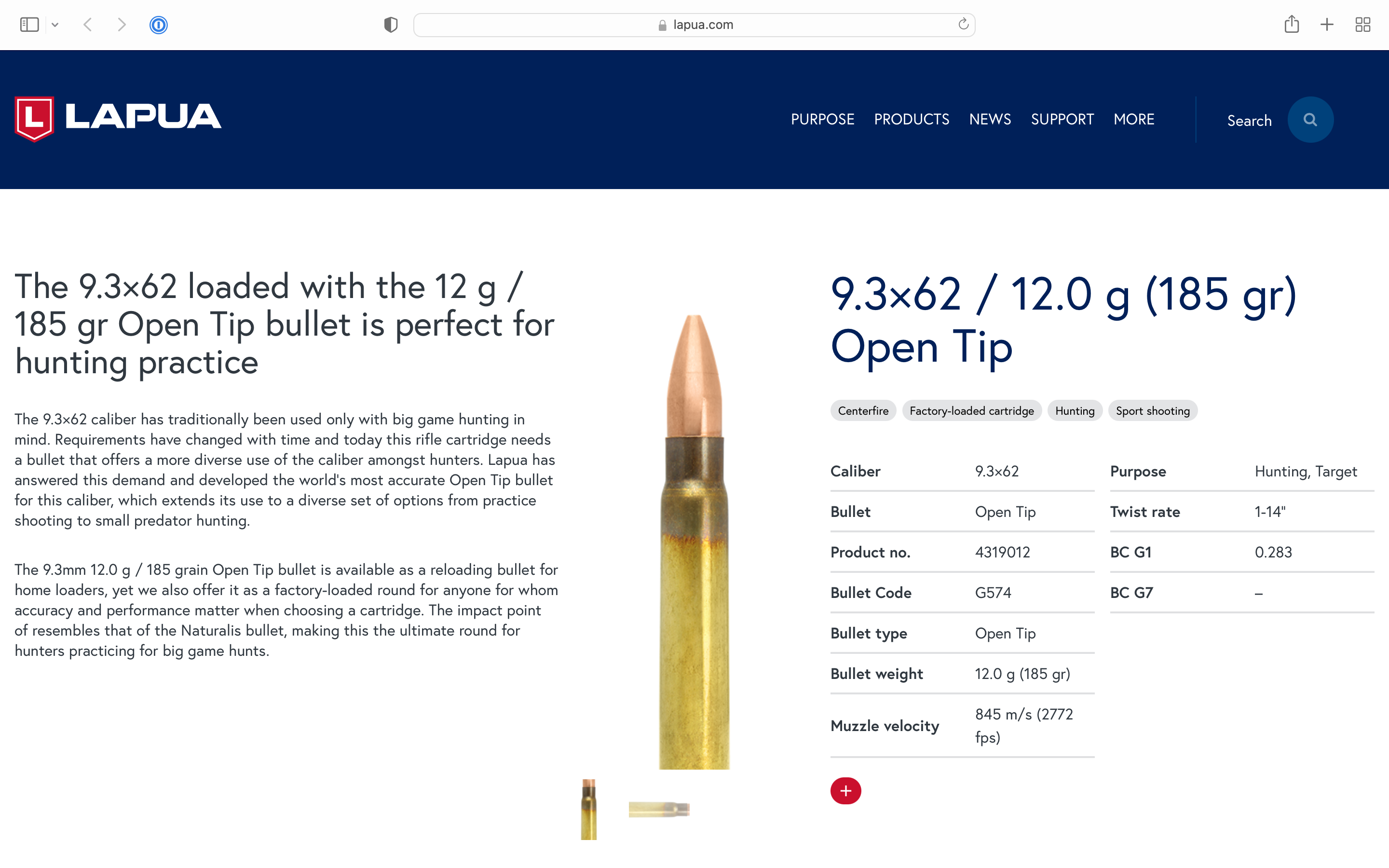The image size is (1389, 868).
Task: Go back to the previous page
Action: click(x=88, y=25)
